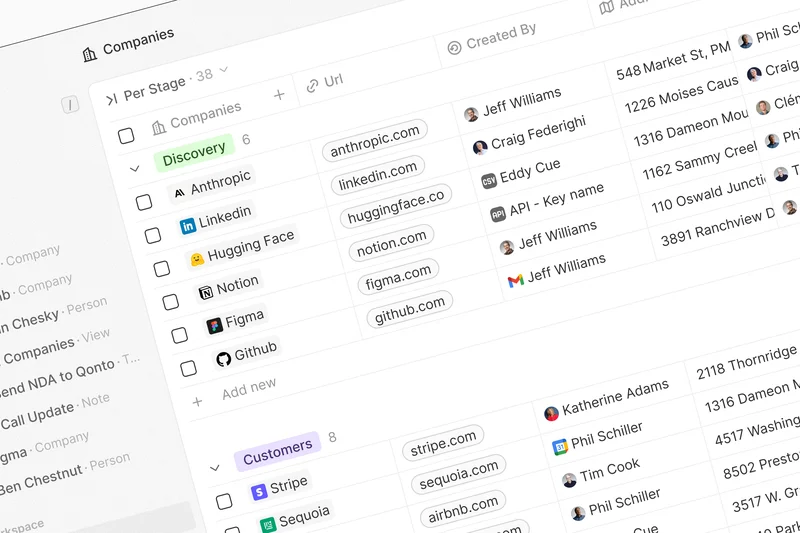Click the Github logo icon
The width and height of the screenshot is (800, 533).
(x=223, y=360)
